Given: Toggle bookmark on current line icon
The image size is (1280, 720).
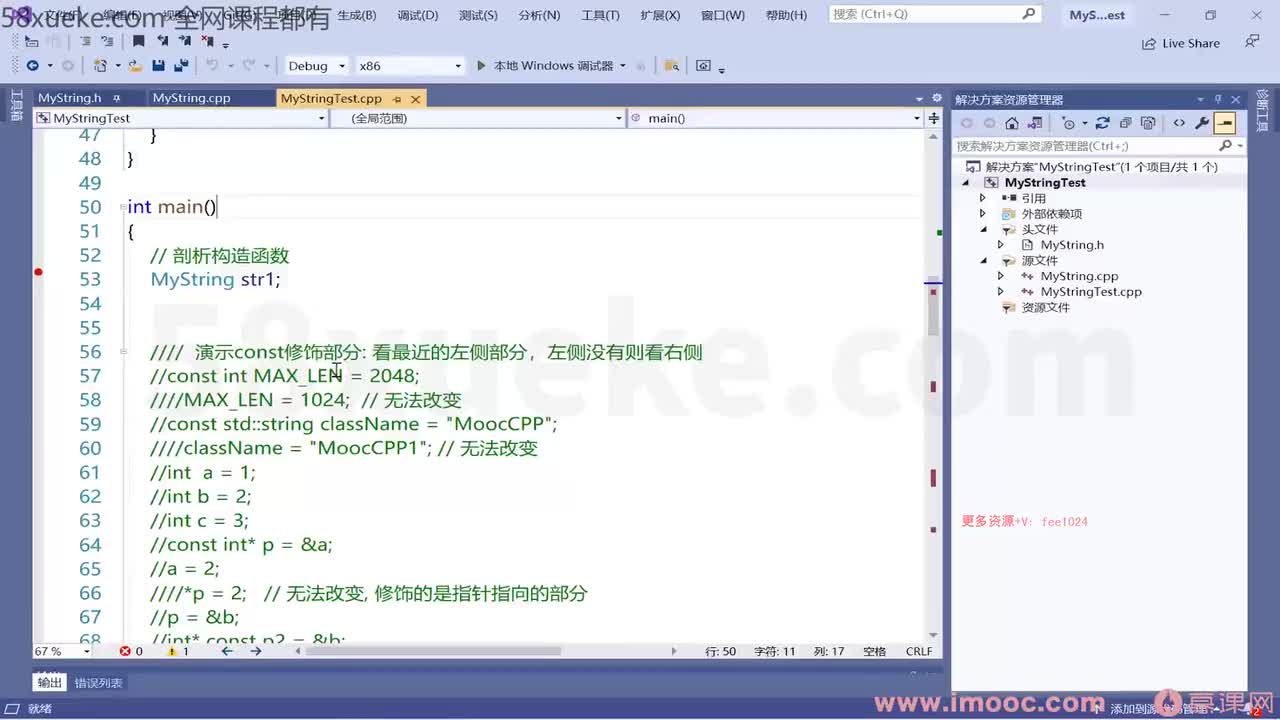Looking at the screenshot, I should pos(138,41).
